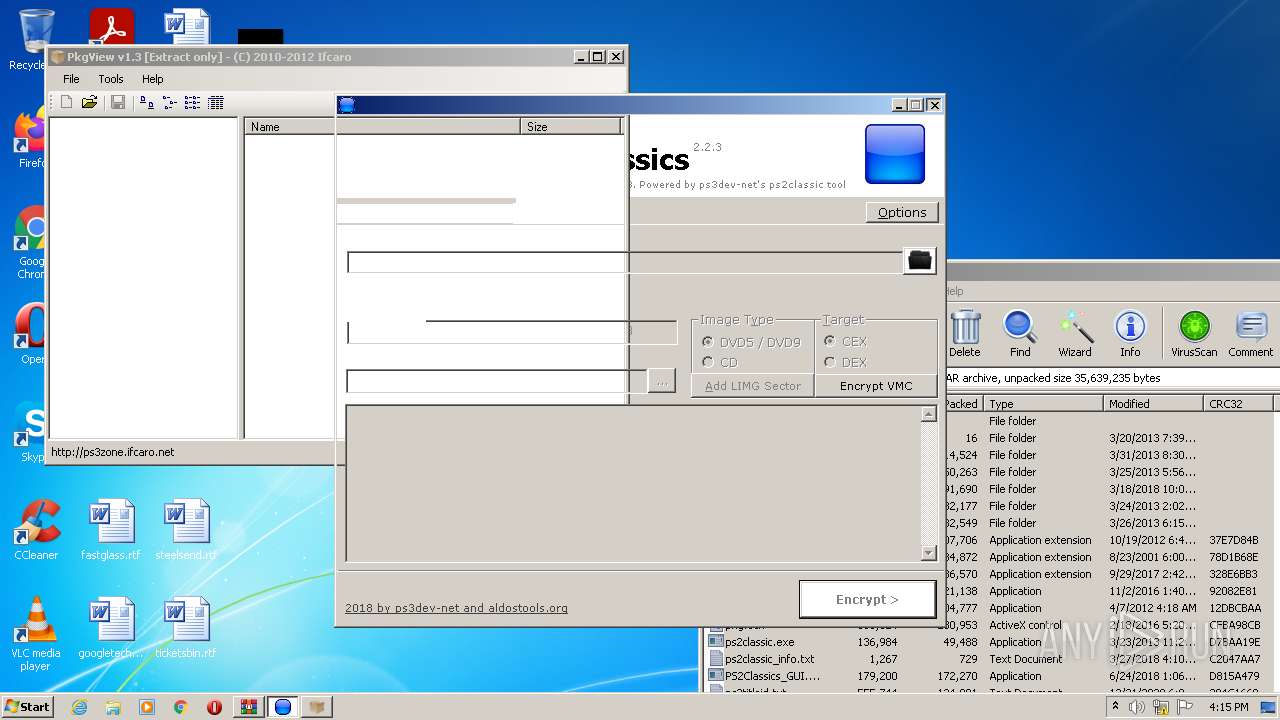The width and height of the screenshot is (1280, 720).
Task: Switch PkgView to details view
Action: [215, 102]
